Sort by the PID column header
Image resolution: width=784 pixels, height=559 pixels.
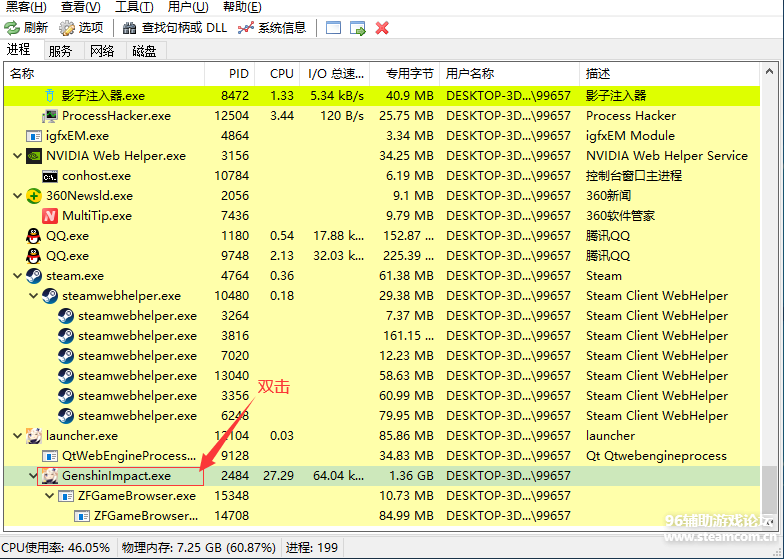(x=230, y=74)
